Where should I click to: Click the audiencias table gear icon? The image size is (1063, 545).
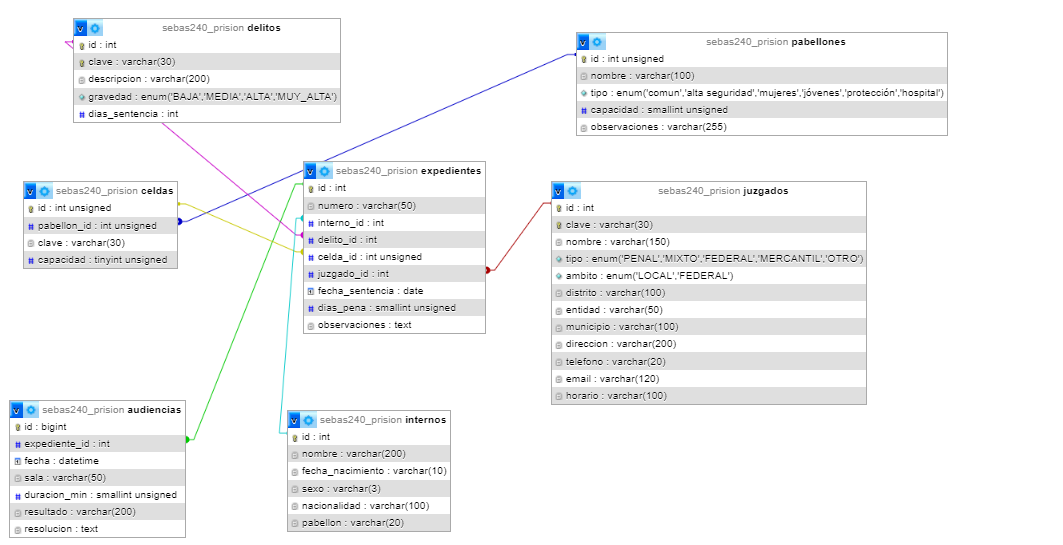click(31, 410)
